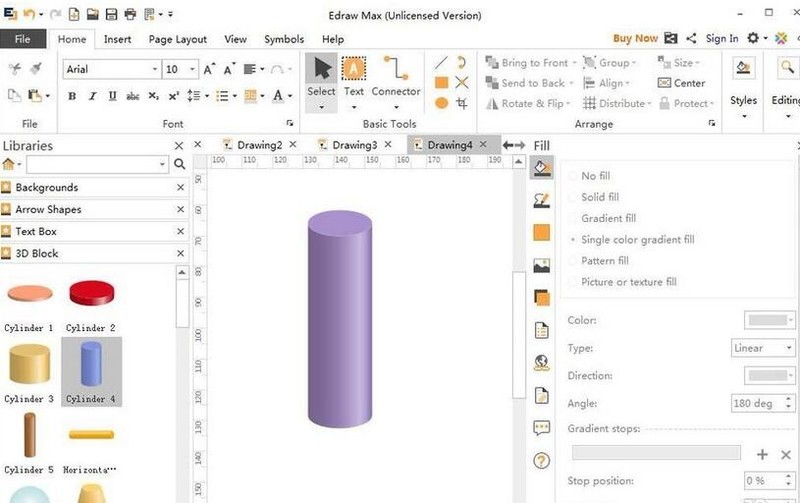Choose the Select pointer tool

pyautogui.click(x=321, y=82)
